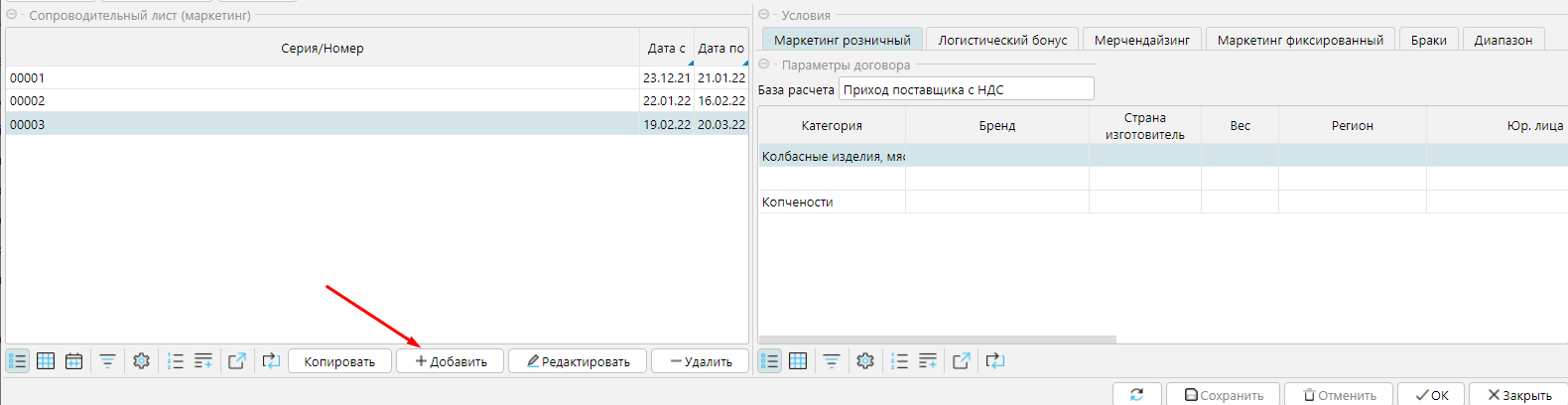Switch to the Логистический бонус tab

tap(1002, 40)
